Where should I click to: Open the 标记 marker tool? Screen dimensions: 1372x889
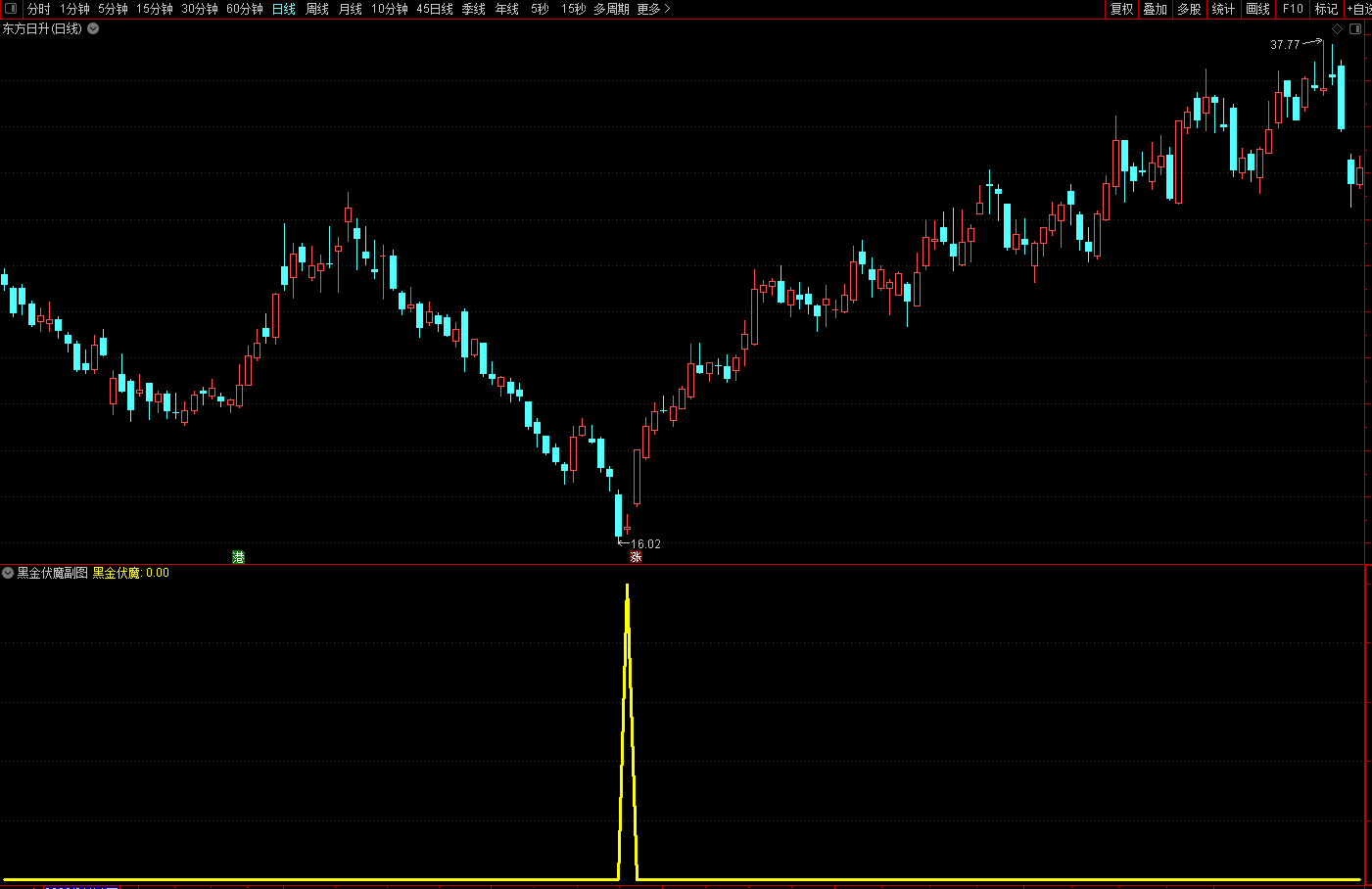coord(1326,9)
